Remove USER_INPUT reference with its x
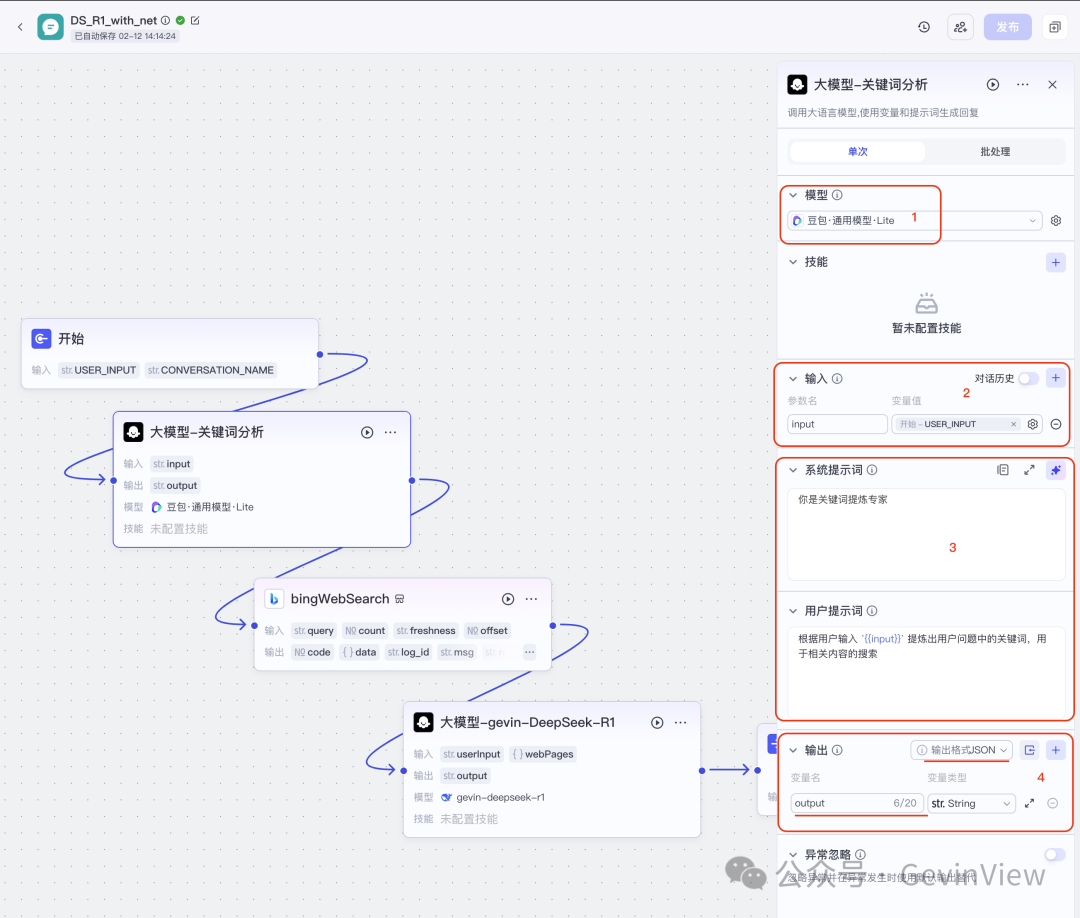 1013,424
